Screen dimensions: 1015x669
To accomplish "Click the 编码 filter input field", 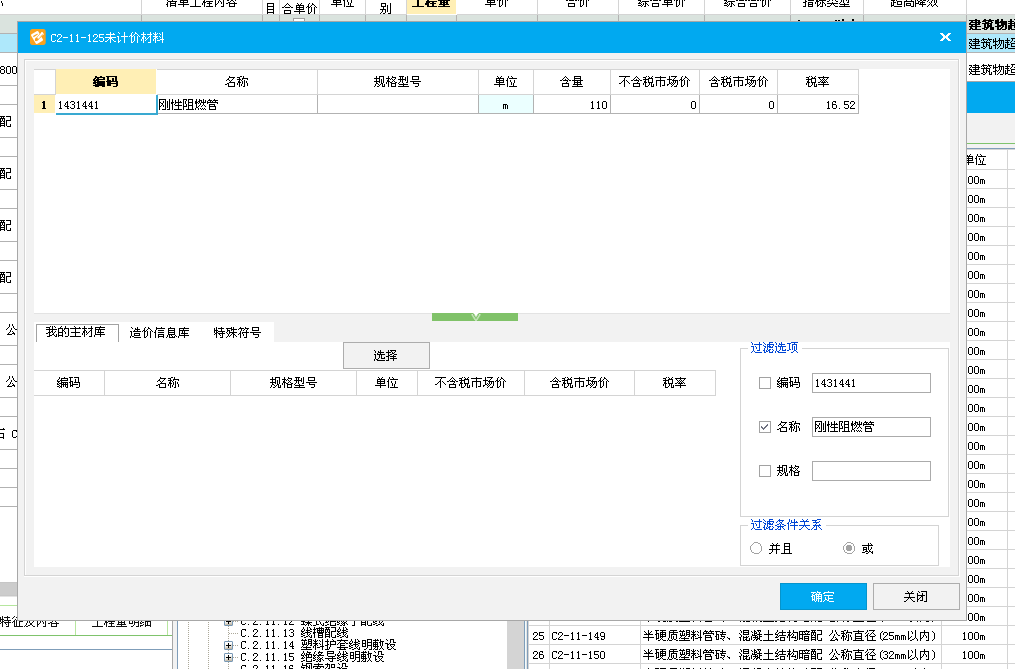I will [871, 383].
